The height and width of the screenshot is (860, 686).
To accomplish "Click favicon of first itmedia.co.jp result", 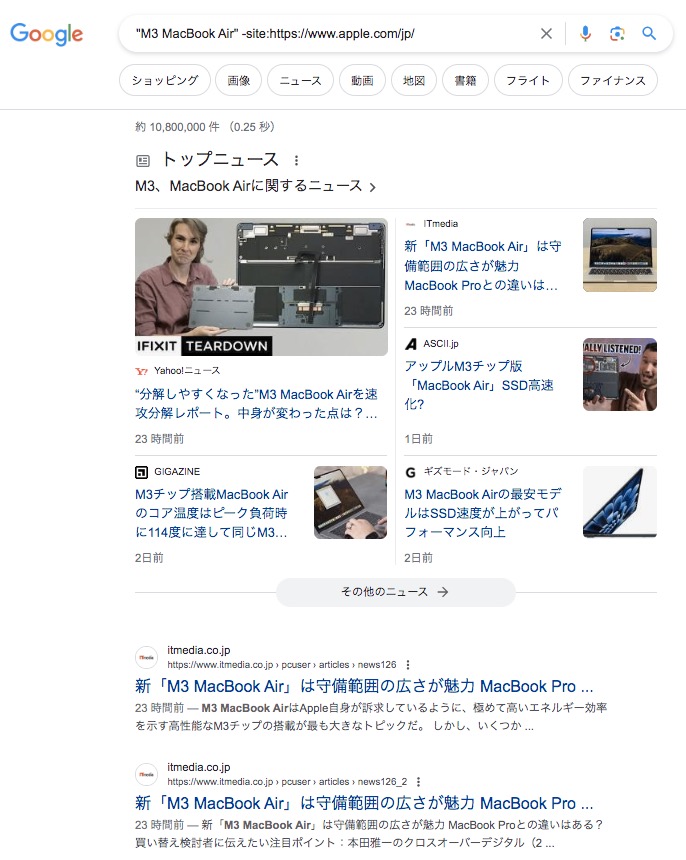I will (x=146, y=657).
